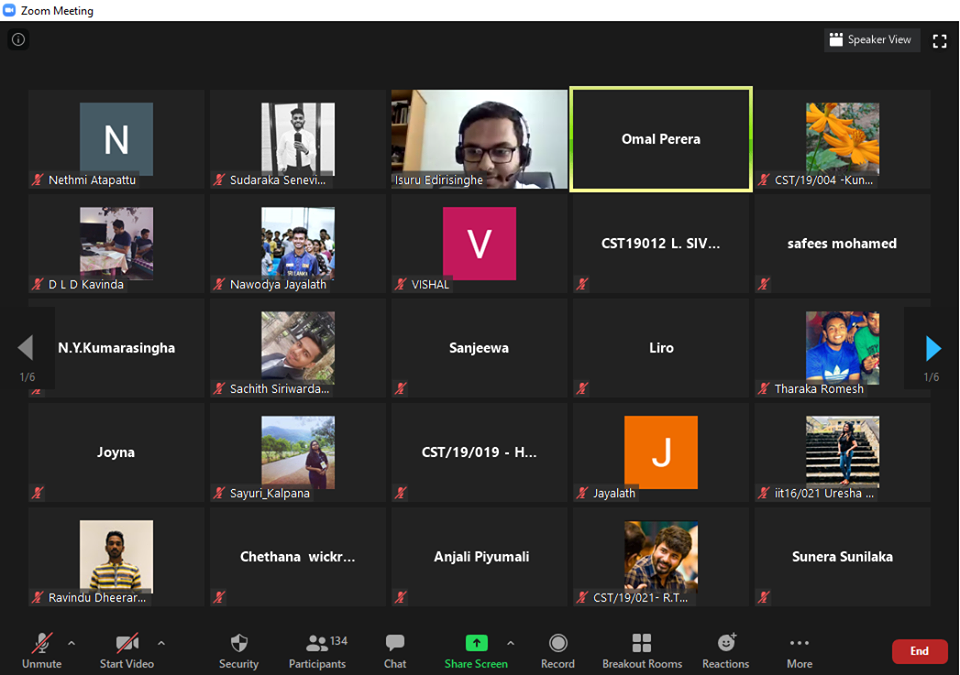Image resolution: width=960 pixels, height=675 pixels.
Task: Click muted mic icon on CST/19/019 tile
Action: point(401,492)
